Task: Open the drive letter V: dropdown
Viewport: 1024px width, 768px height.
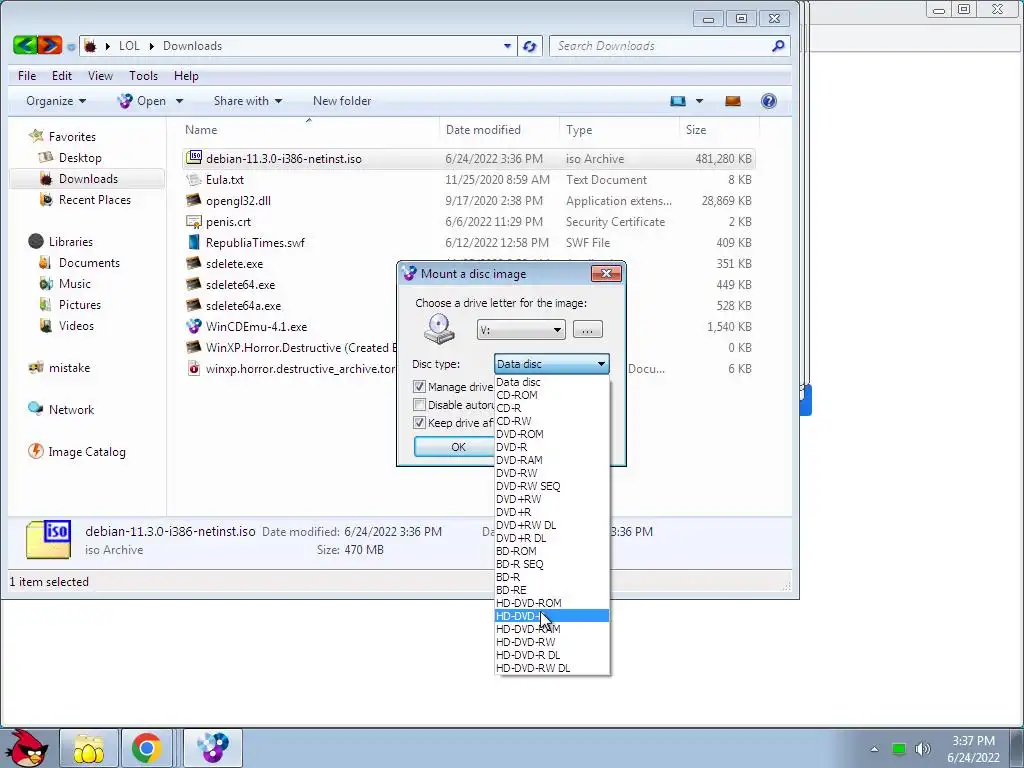Action: click(x=521, y=330)
